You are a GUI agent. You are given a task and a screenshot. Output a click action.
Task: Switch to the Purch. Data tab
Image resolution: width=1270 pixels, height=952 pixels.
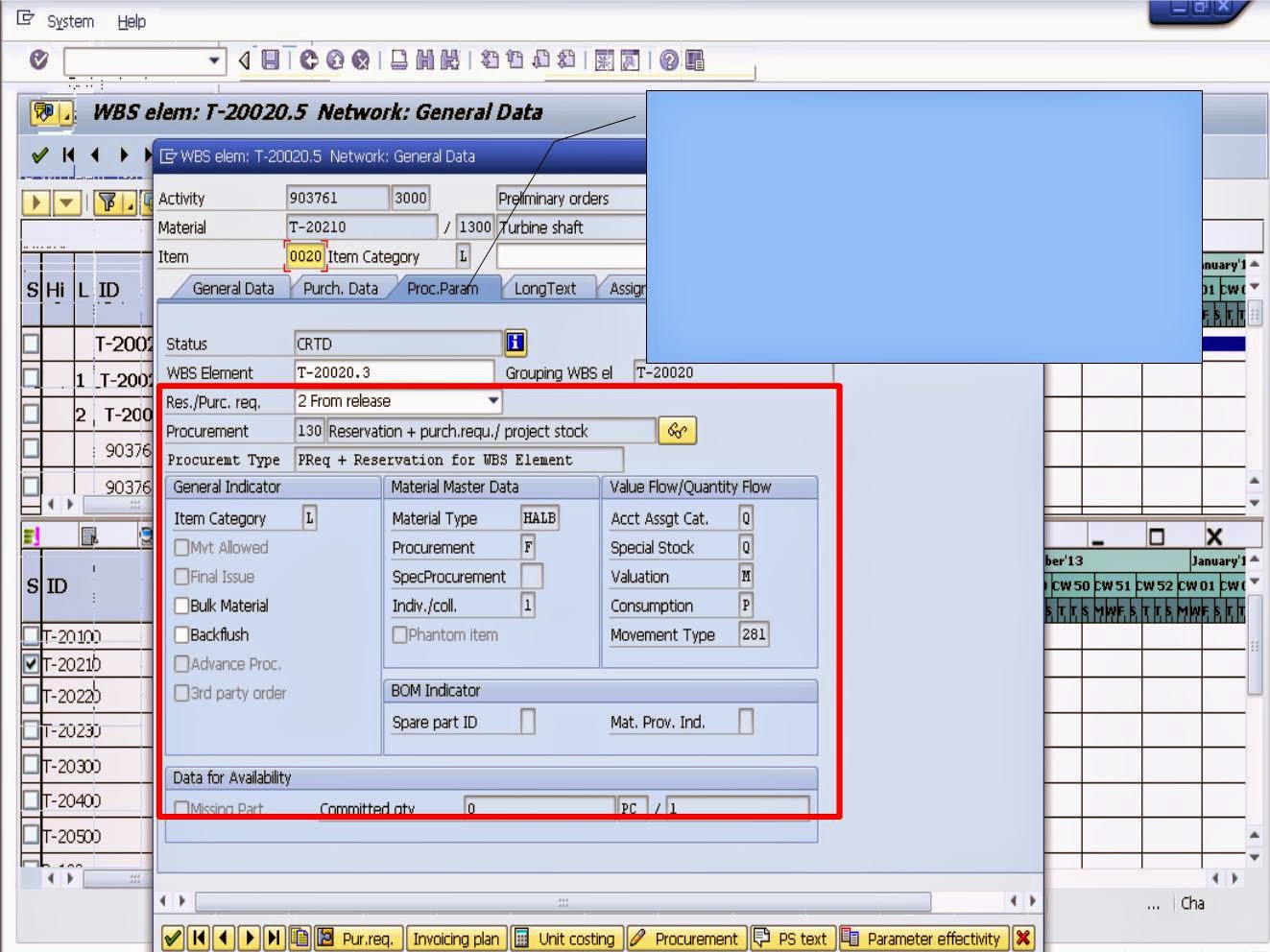click(340, 287)
